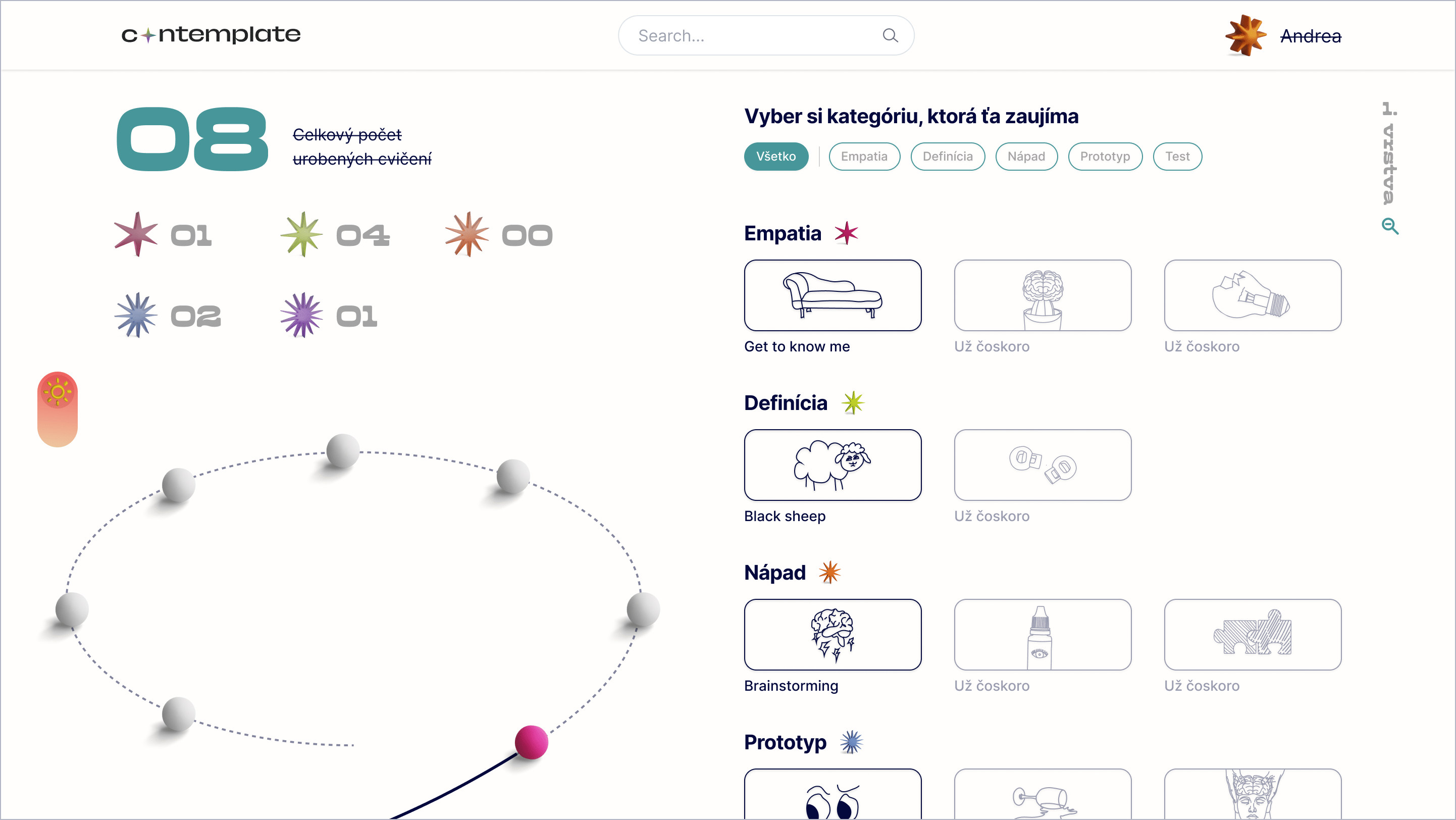The width and height of the screenshot is (1456, 820).
Task: Filter exercises by Empatia category
Action: click(x=864, y=157)
